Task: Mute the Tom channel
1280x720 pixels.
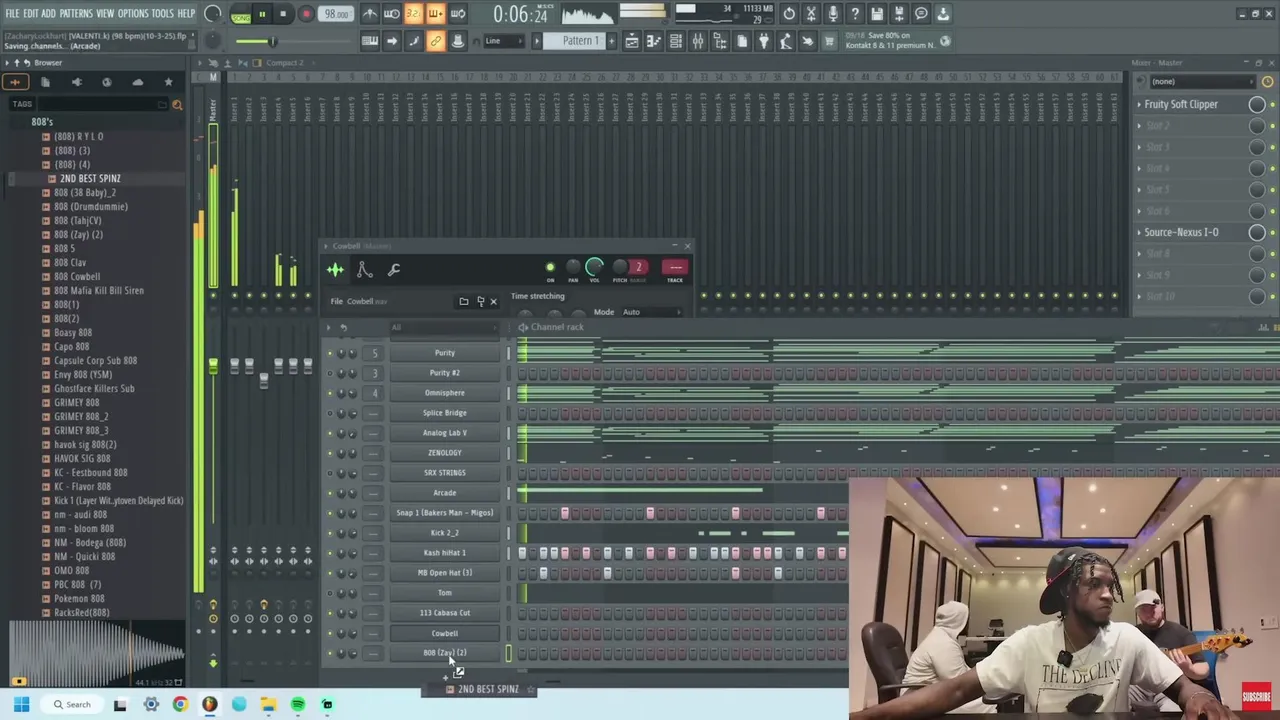Action: coord(330,593)
